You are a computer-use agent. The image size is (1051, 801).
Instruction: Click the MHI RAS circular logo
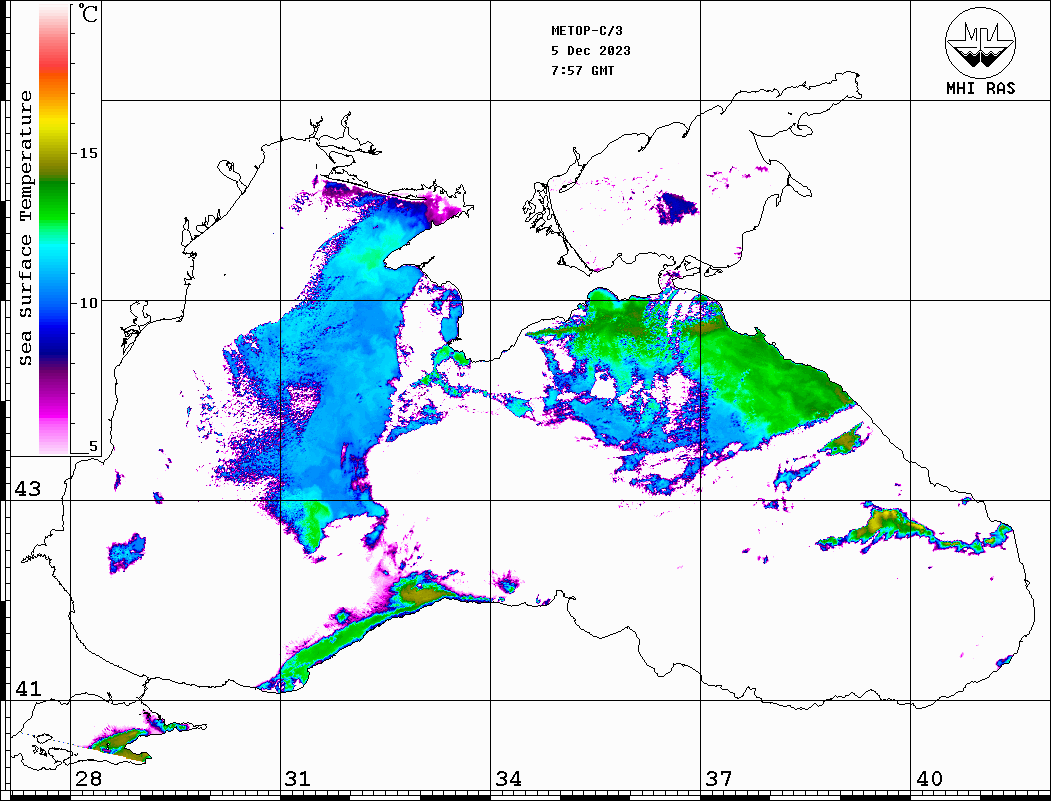pos(981,42)
